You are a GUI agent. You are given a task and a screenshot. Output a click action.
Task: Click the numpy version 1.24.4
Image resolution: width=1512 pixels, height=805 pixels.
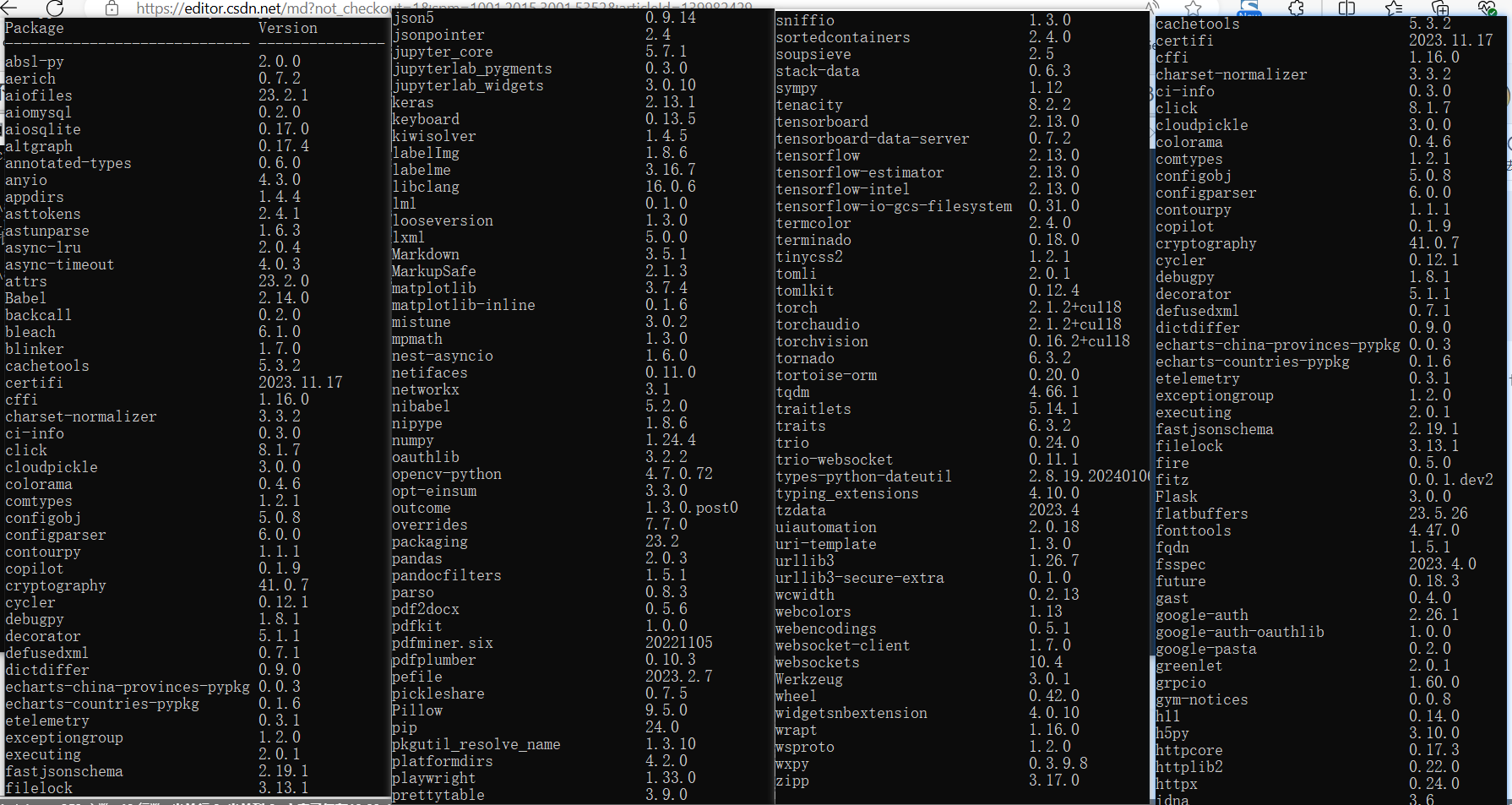pos(671,440)
